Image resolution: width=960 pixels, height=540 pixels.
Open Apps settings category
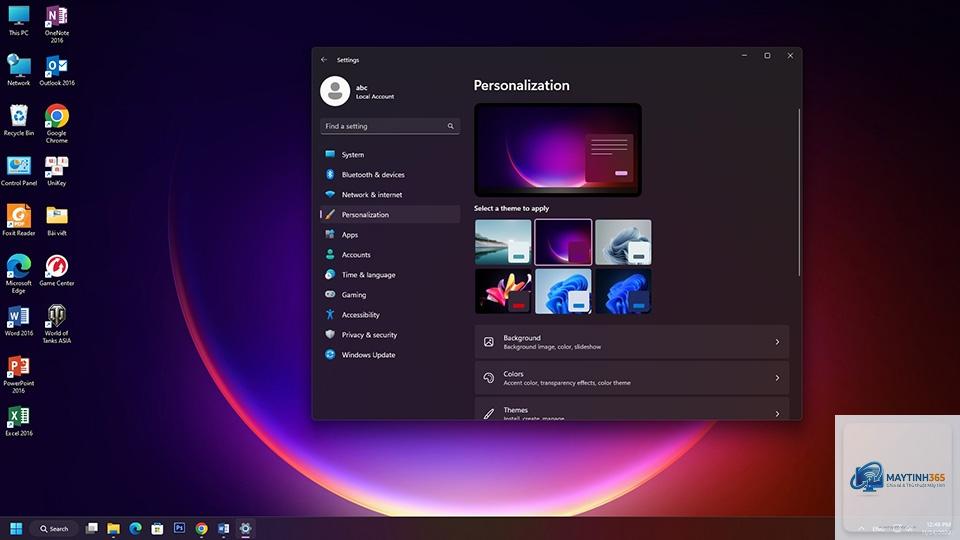pyautogui.click(x=389, y=234)
